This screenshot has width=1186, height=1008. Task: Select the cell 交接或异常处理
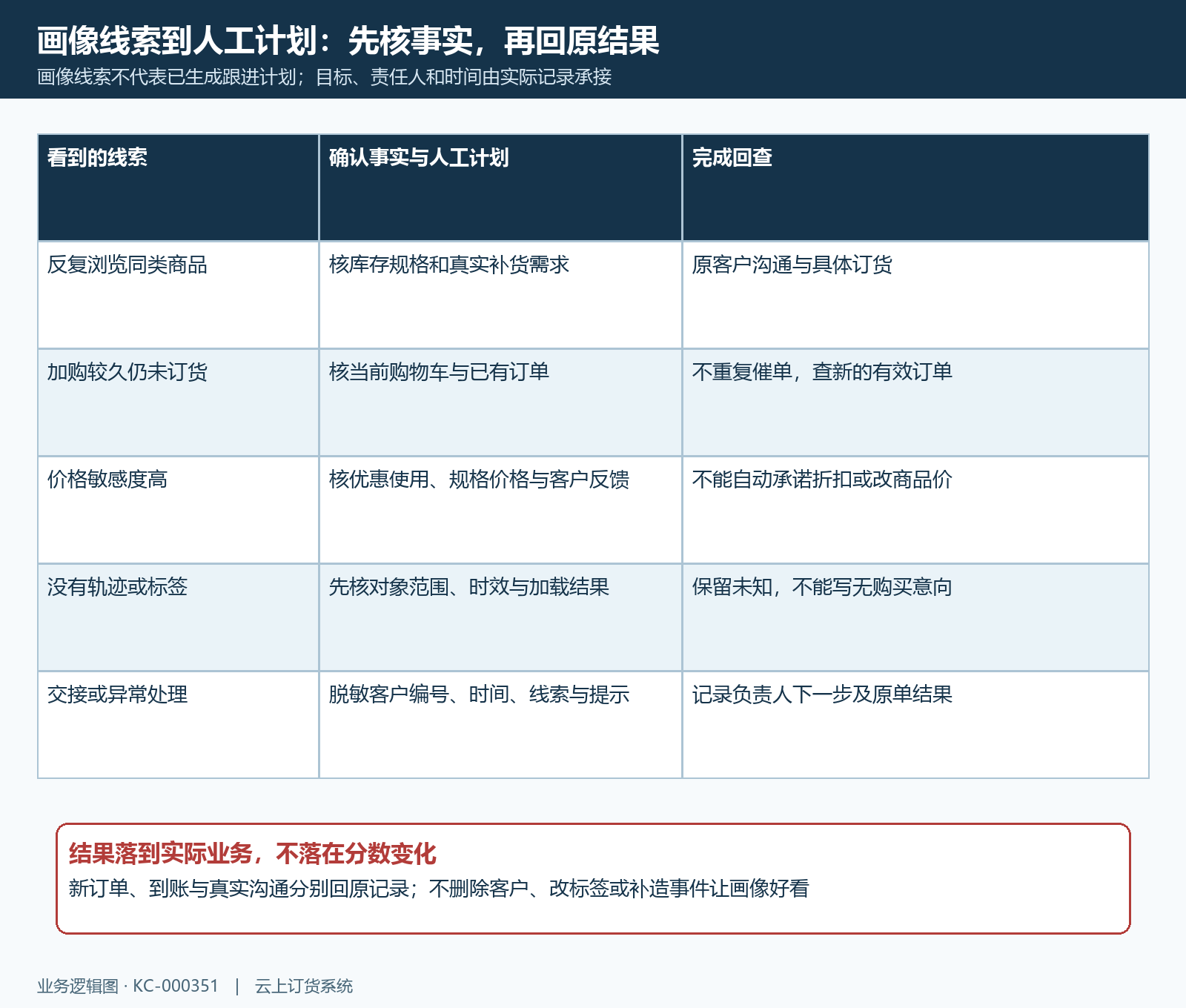click(178, 725)
